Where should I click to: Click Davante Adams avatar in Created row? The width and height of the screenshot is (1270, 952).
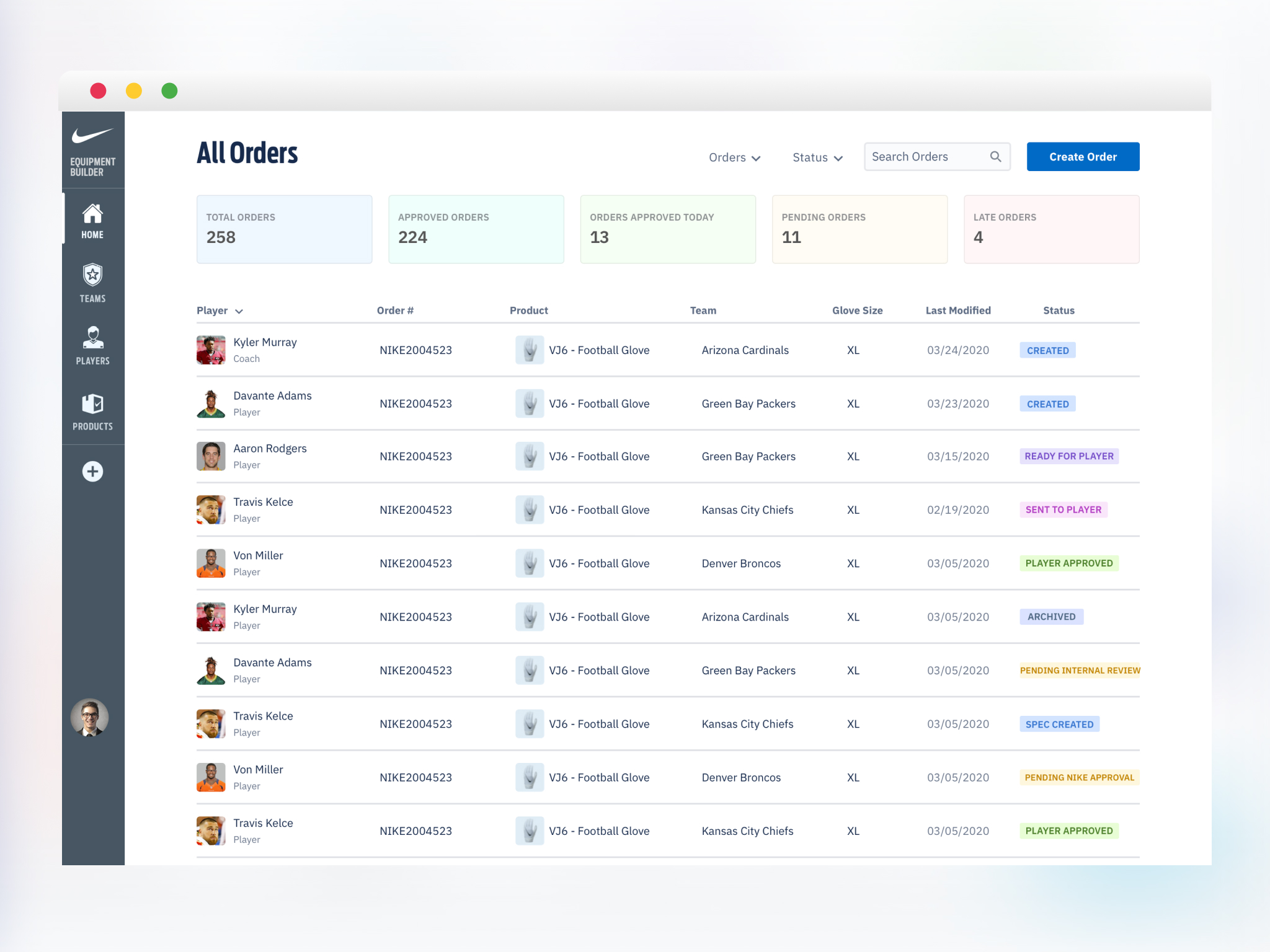[211, 403]
